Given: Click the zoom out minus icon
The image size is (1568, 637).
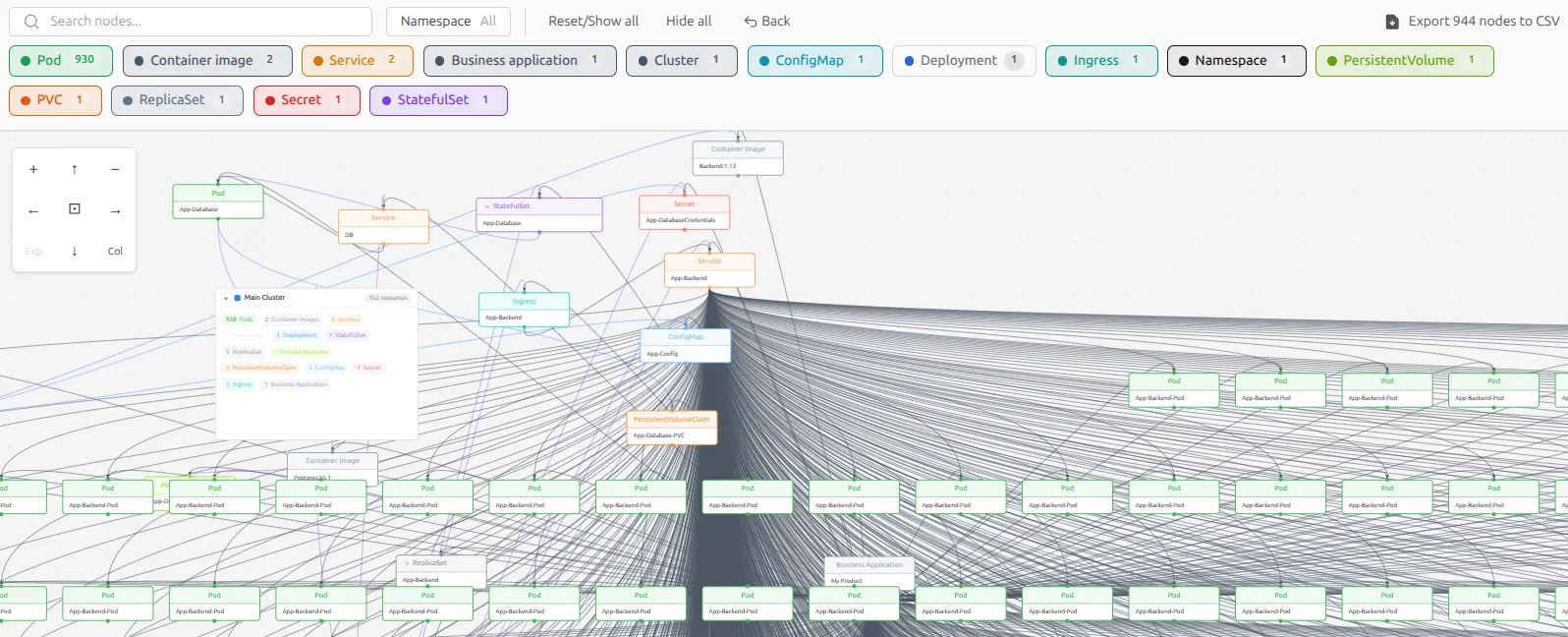Looking at the screenshot, I should pos(115,169).
